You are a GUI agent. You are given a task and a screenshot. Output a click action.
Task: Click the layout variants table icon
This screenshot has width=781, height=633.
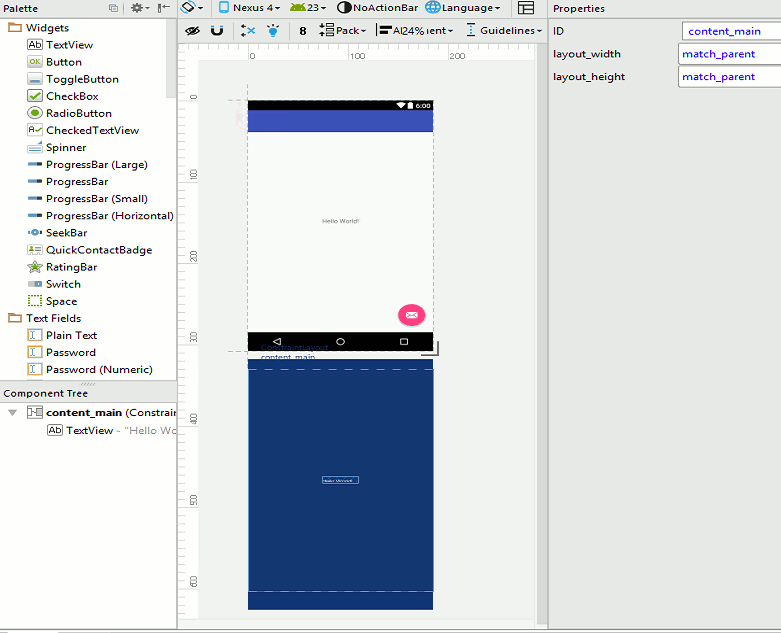[x=526, y=8]
